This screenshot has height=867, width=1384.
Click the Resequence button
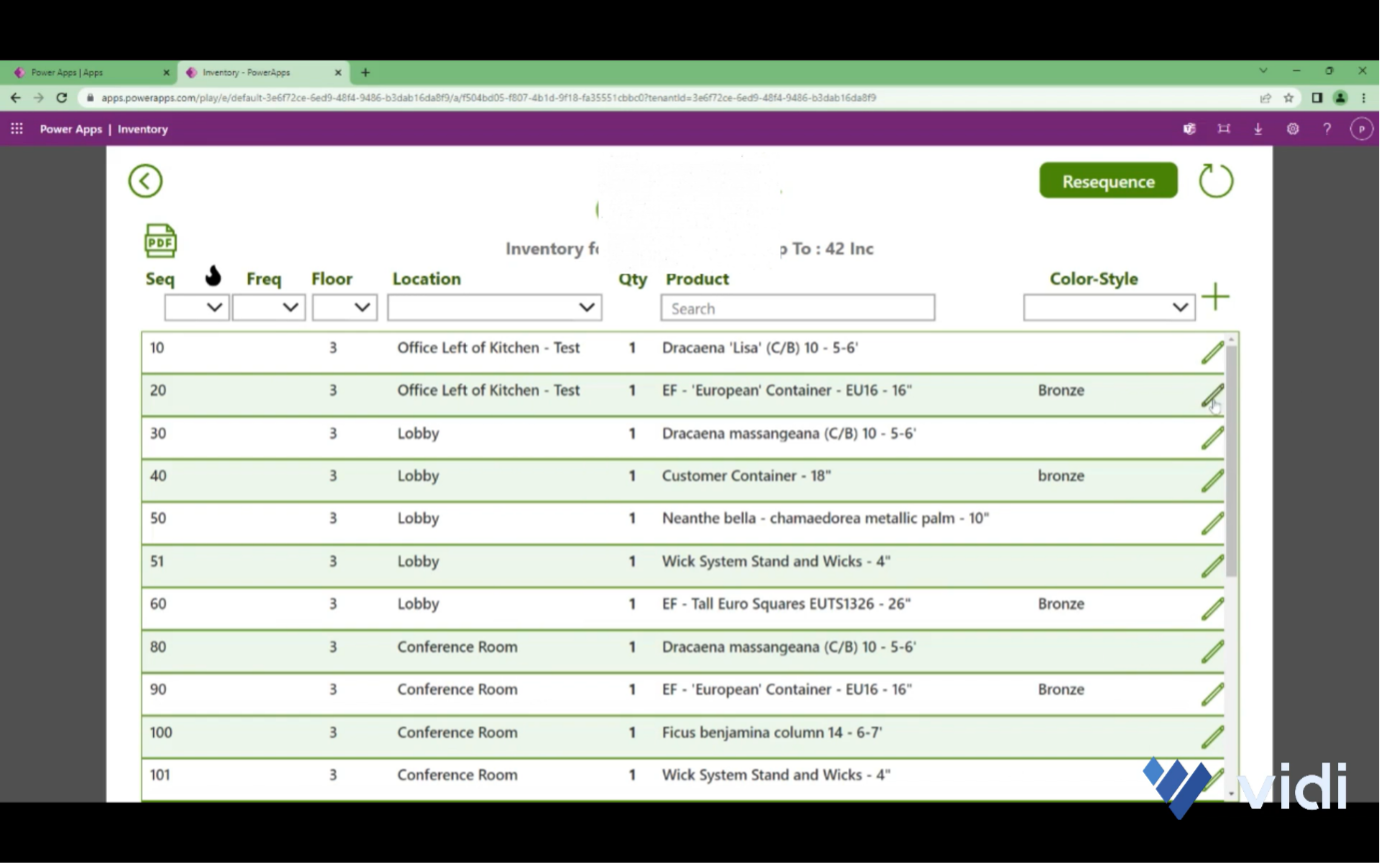point(1108,181)
